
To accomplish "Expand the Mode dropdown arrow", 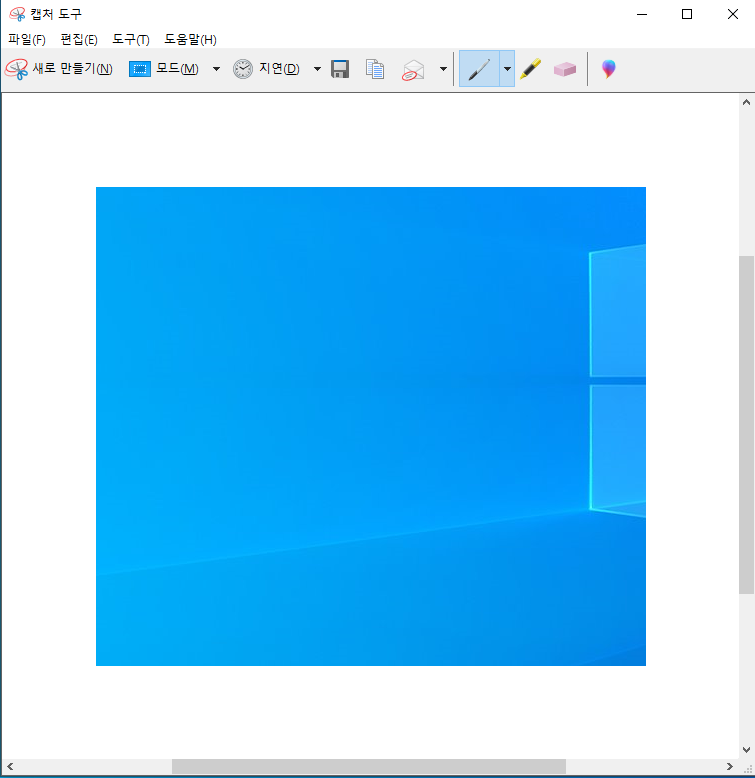I will (216, 69).
